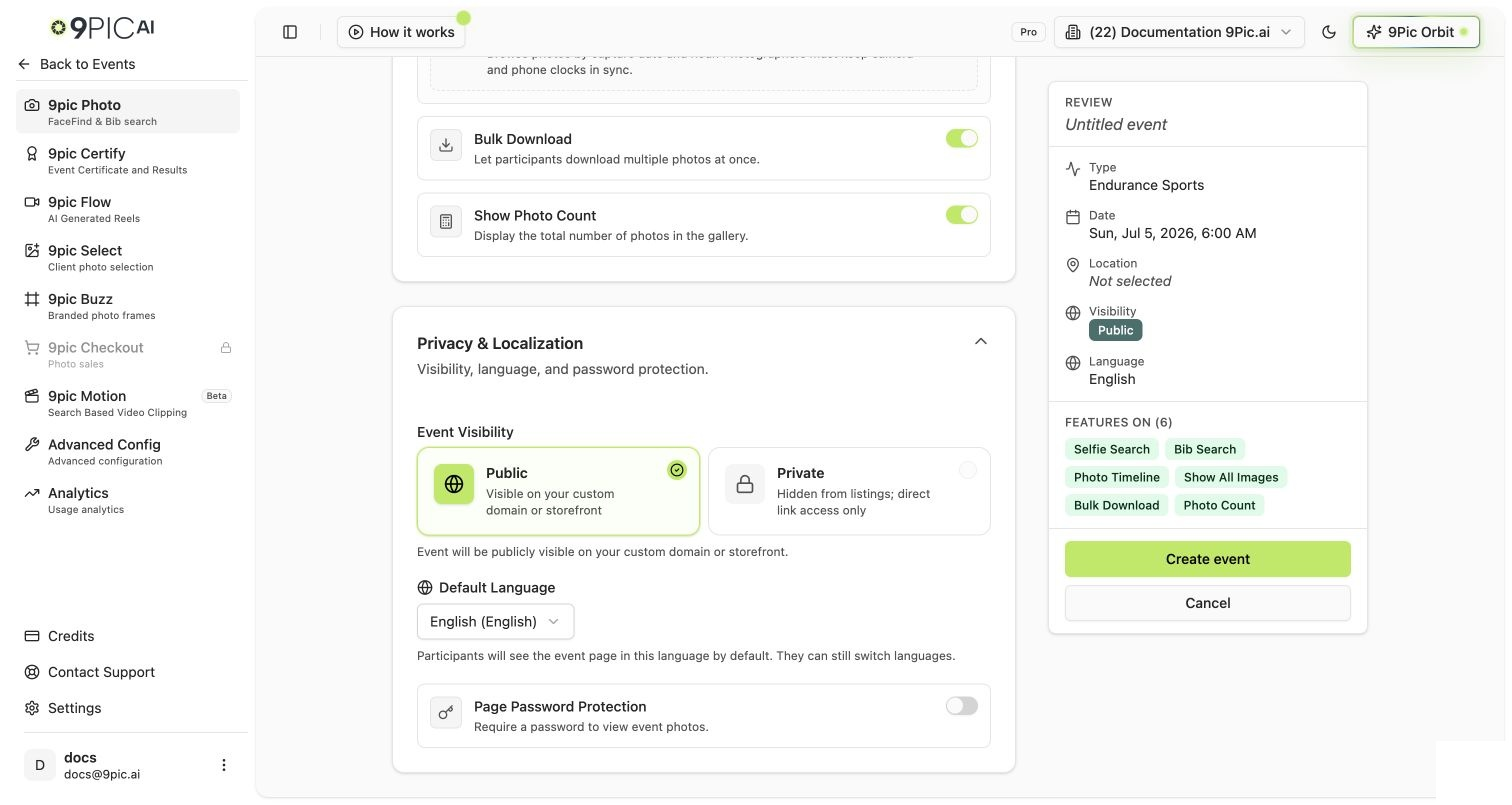1512x805 pixels.
Task: Click the docs@9pic.ai account email
Action: pos(102,774)
